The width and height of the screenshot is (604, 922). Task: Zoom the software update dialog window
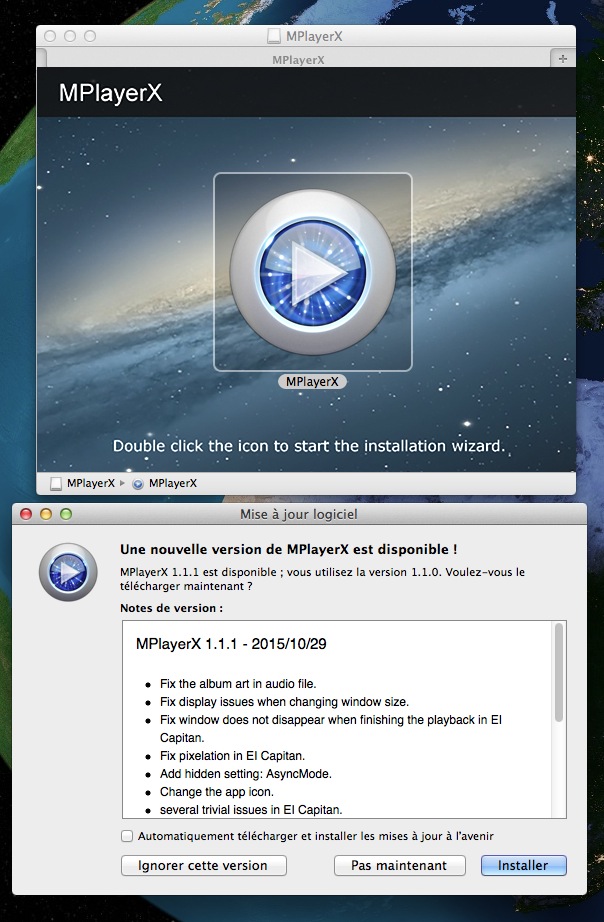(x=66, y=515)
